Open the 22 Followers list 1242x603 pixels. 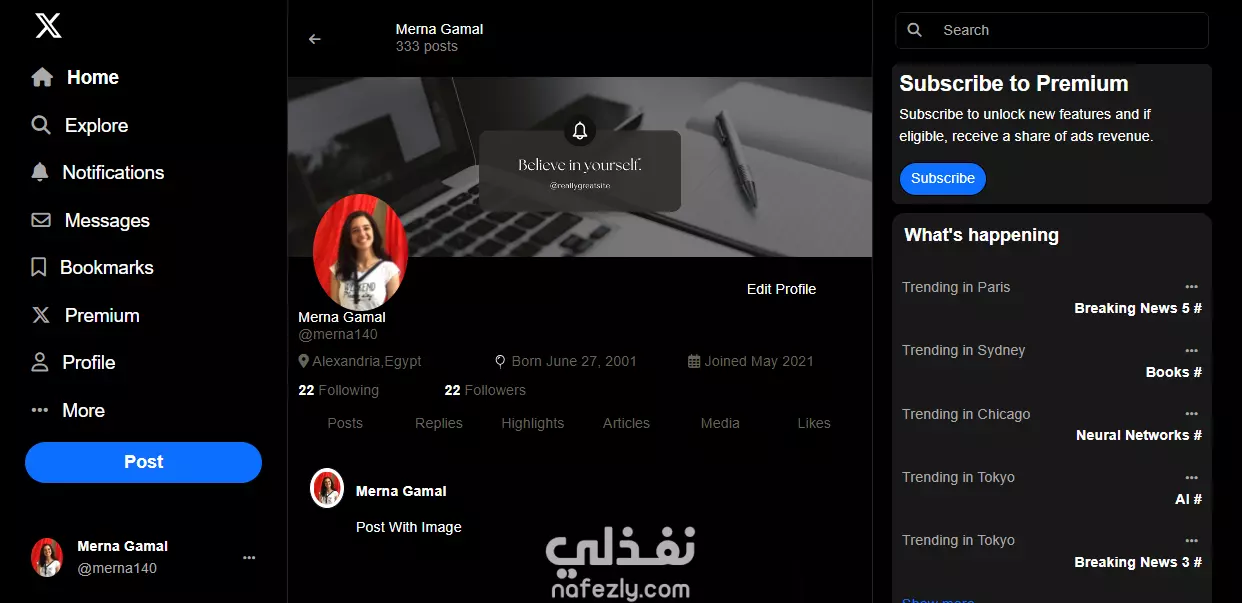point(485,390)
